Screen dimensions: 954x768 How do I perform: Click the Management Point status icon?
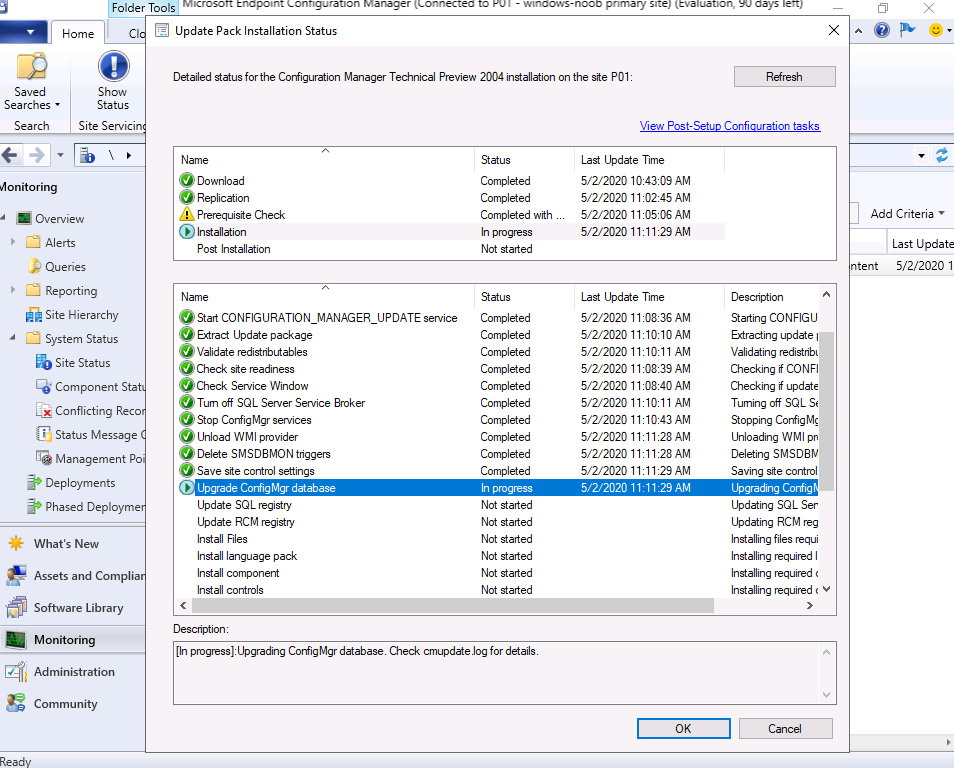click(44, 458)
